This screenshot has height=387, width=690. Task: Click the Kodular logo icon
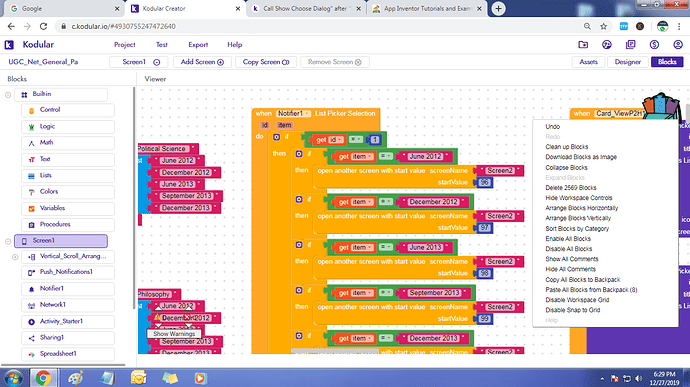pyautogui.click(x=9, y=45)
